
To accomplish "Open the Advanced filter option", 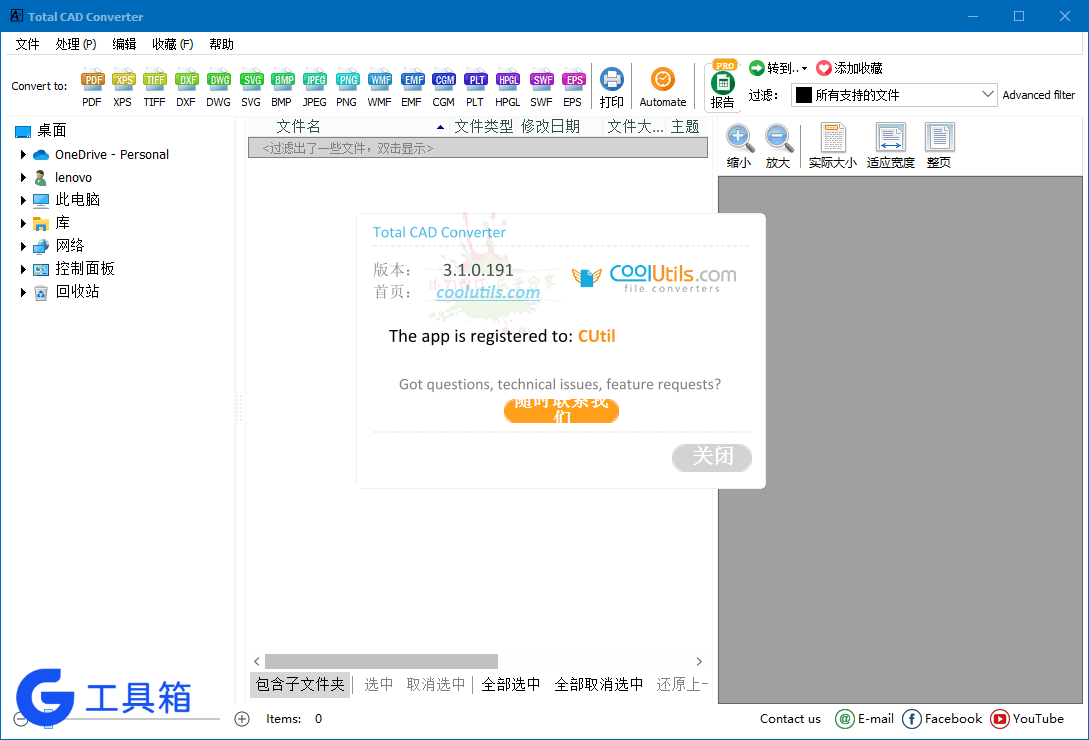I will pos(1038,95).
